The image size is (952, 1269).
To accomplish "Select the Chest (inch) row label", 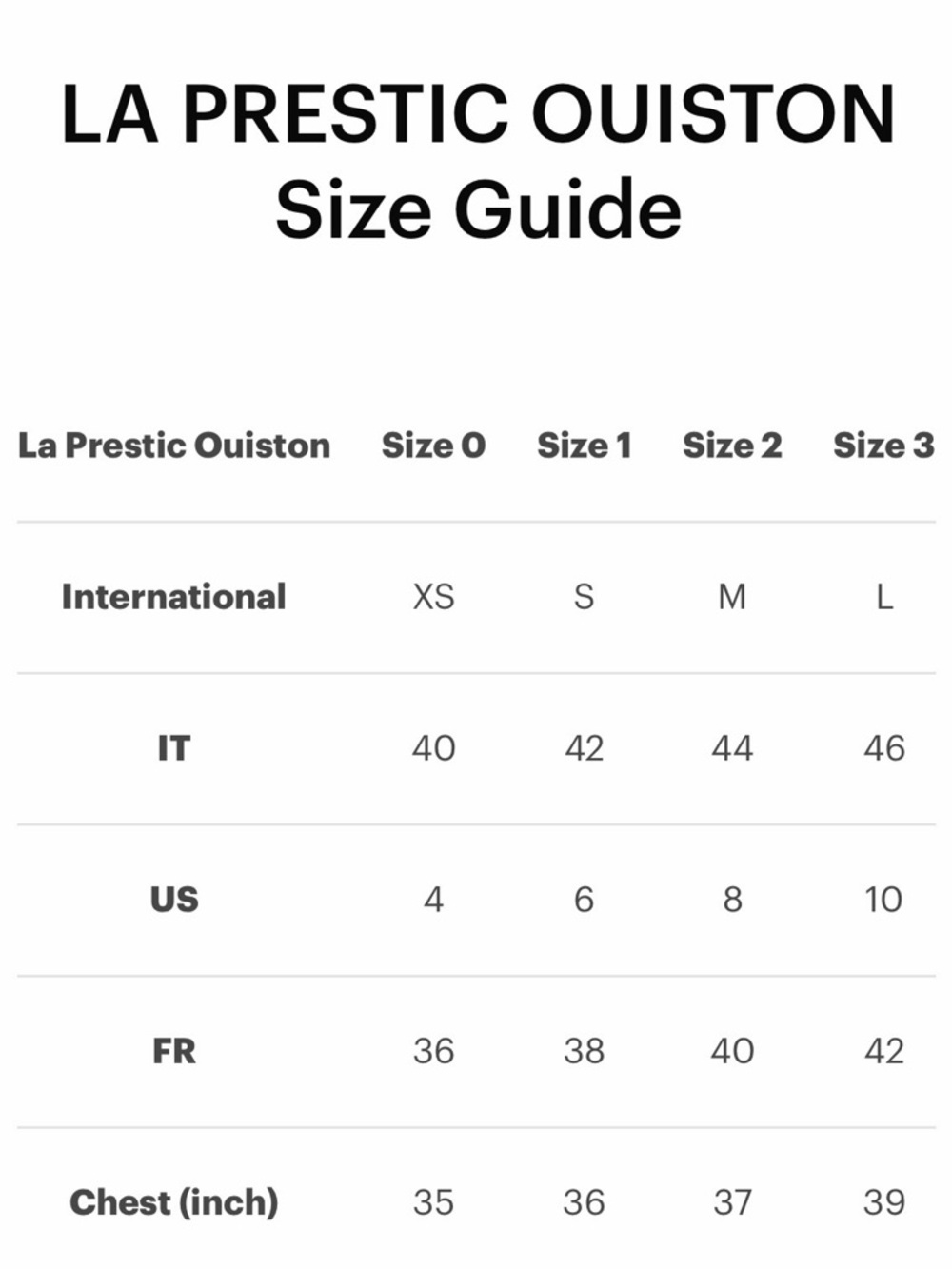I will 173,1202.
